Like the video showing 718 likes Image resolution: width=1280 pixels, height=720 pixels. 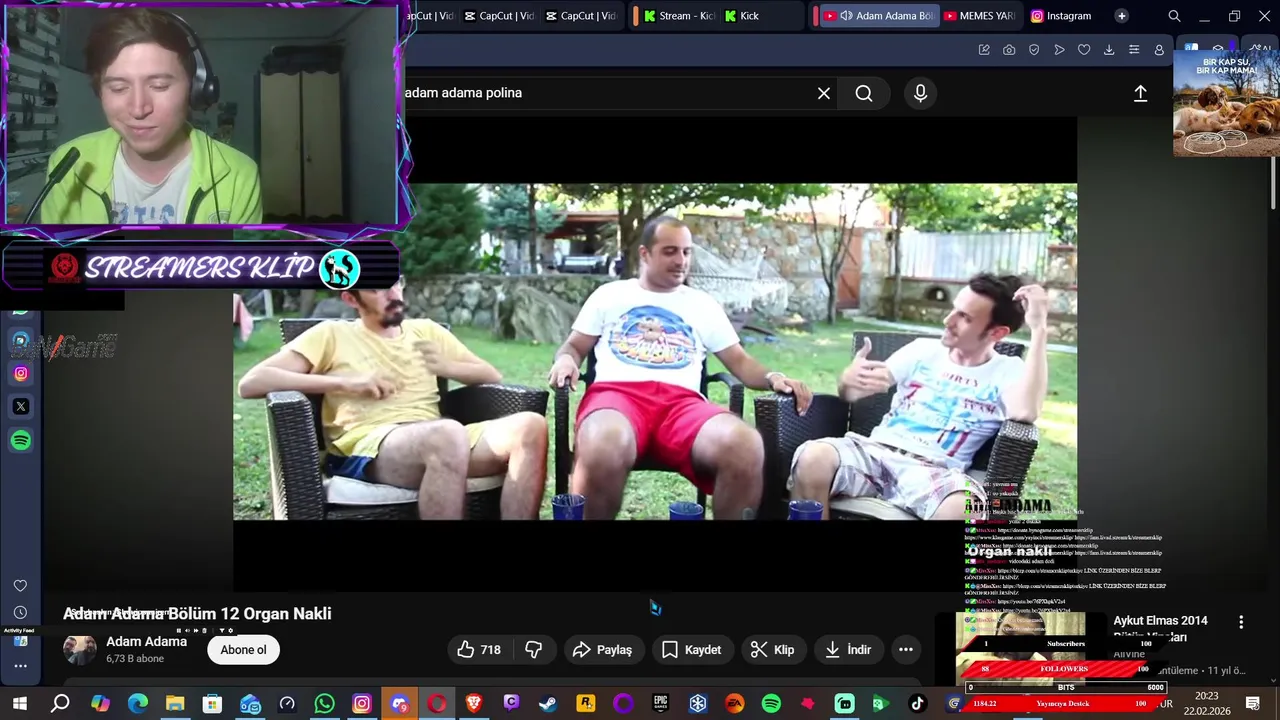[479, 650]
